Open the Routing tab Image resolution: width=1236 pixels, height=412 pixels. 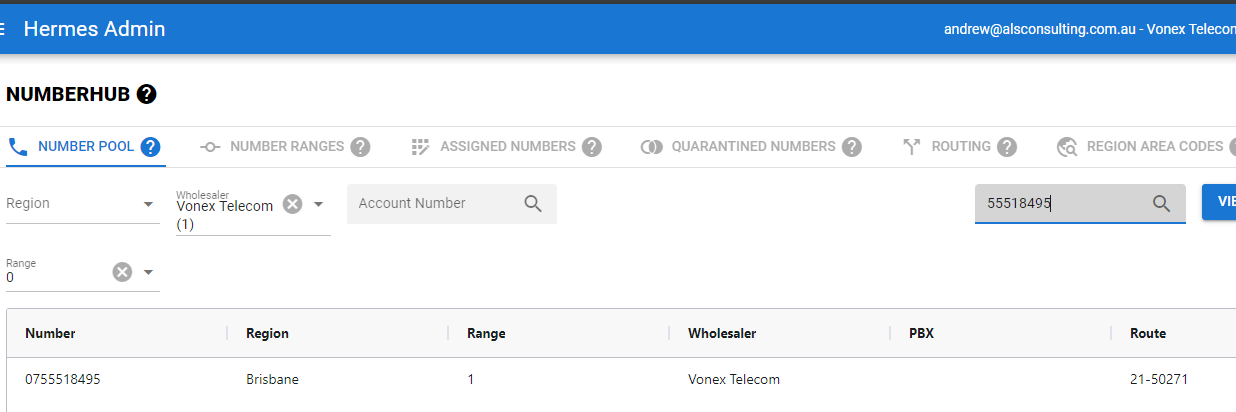click(960, 147)
